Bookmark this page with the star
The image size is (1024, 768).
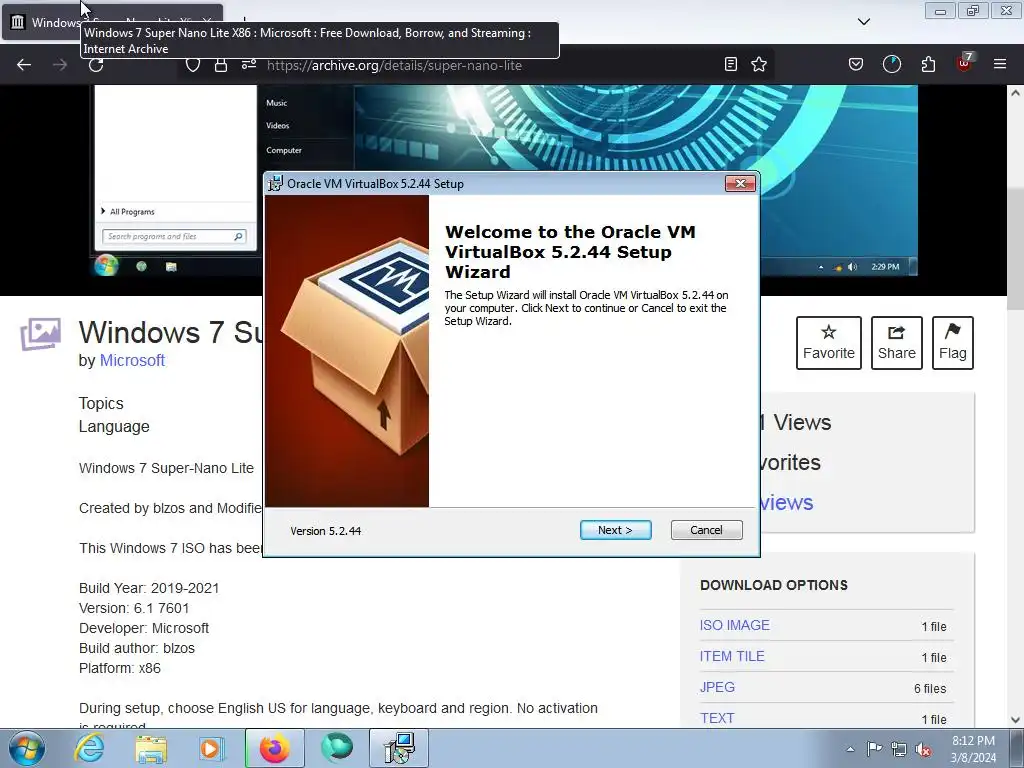pos(759,65)
